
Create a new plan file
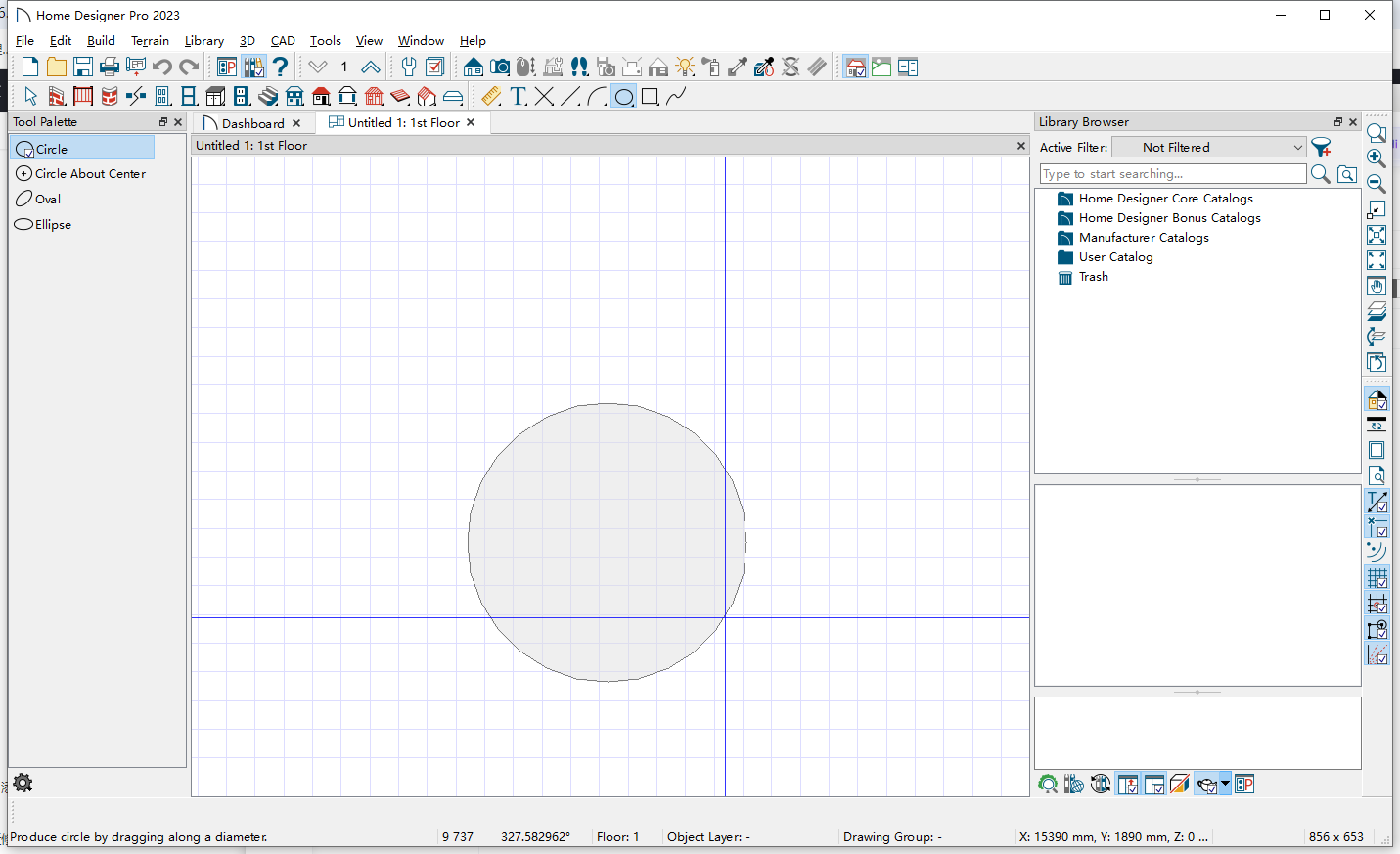[30, 67]
